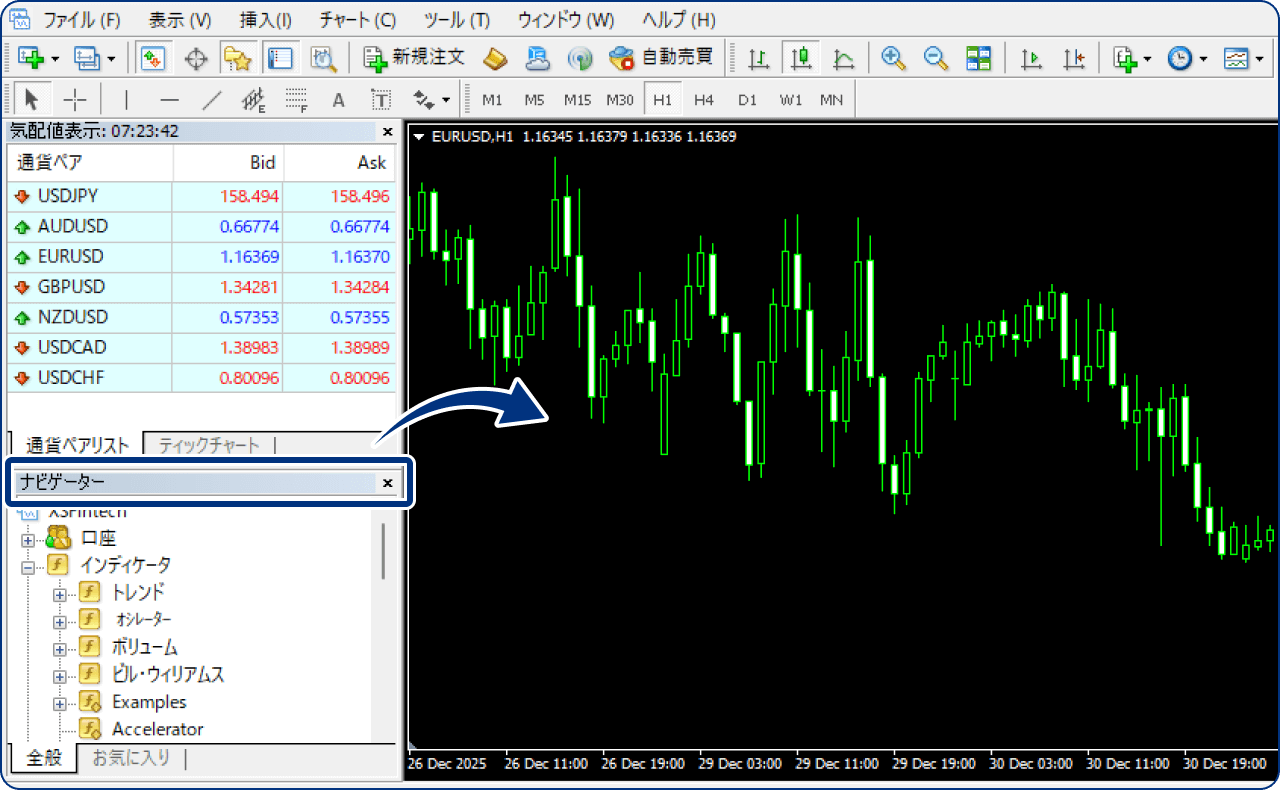Click the 自動売買 auto trading button

pyautogui.click(x=662, y=58)
